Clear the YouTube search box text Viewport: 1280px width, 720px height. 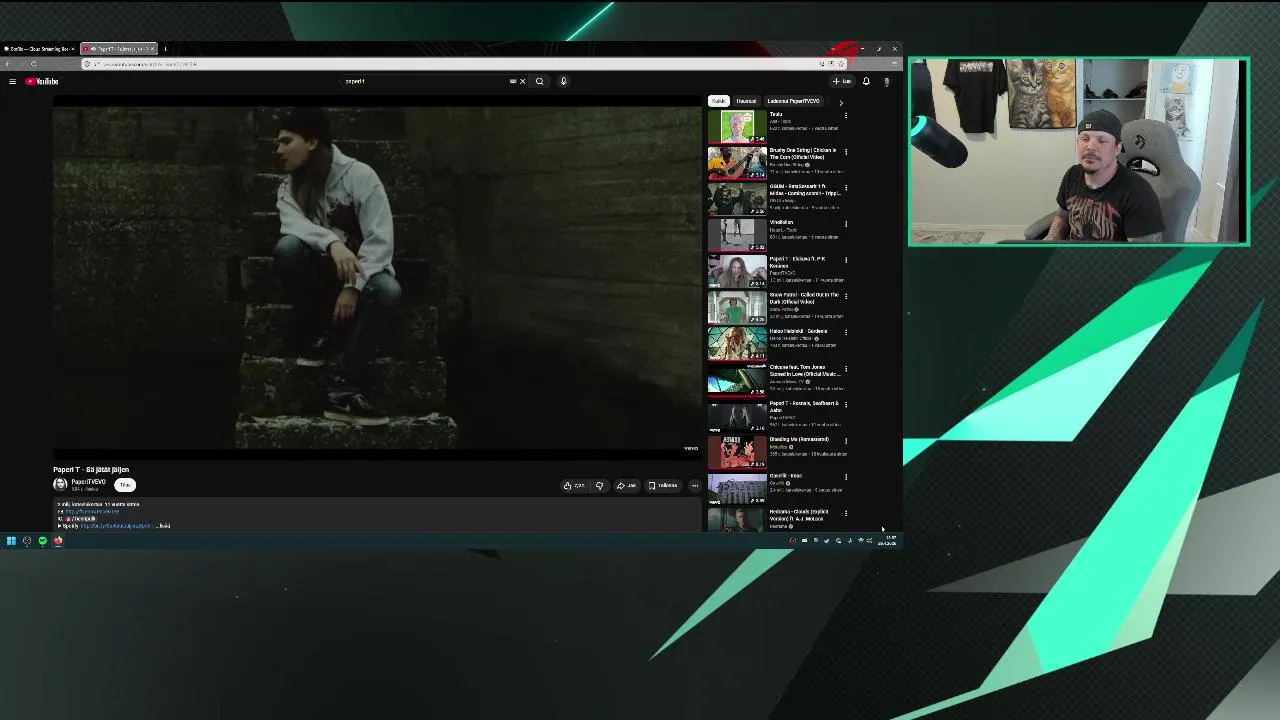click(522, 81)
